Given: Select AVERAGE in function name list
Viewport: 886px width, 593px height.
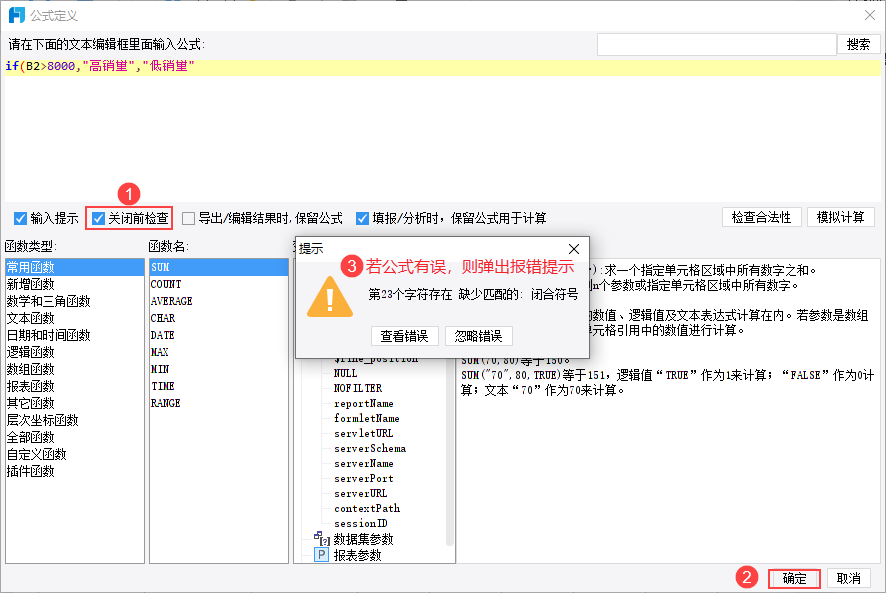Looking at the screenshot, I should pos(219,301).
